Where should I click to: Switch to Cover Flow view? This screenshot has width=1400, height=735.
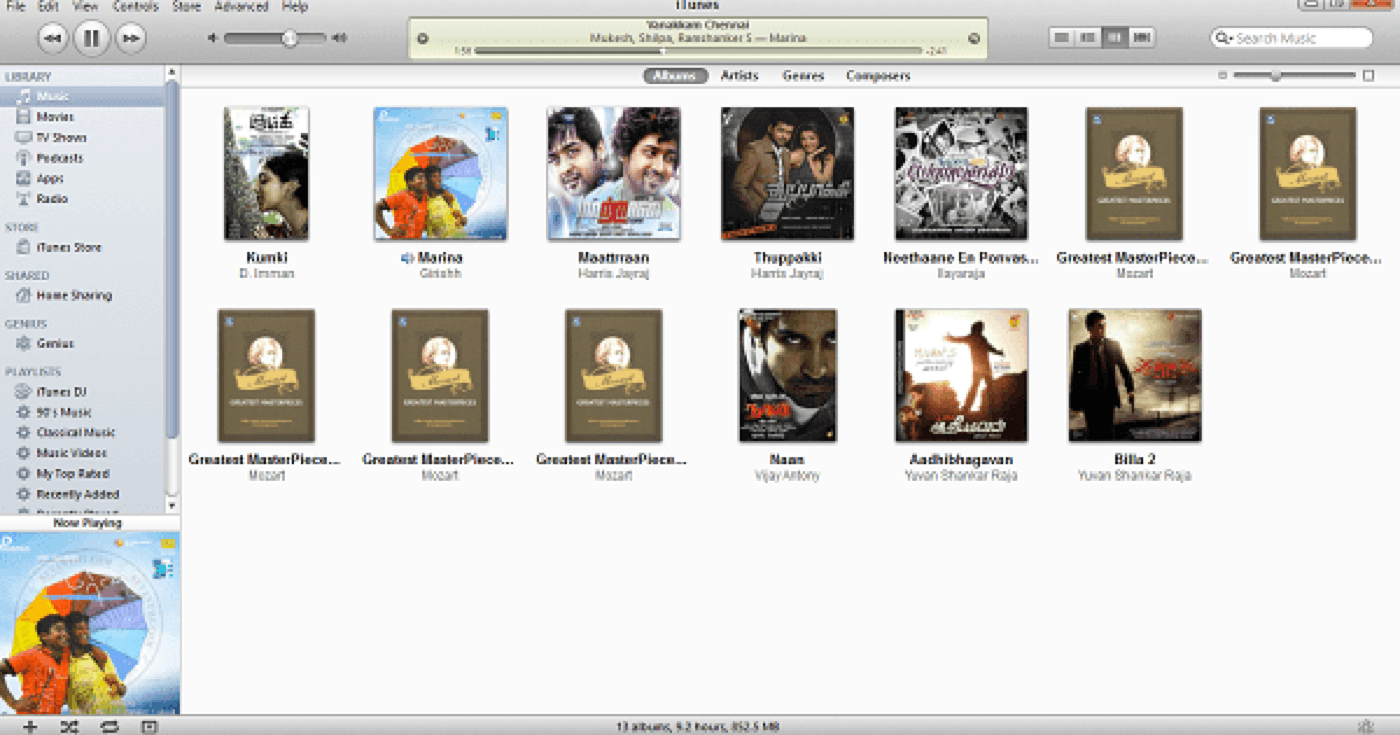tap(1141, 38)
